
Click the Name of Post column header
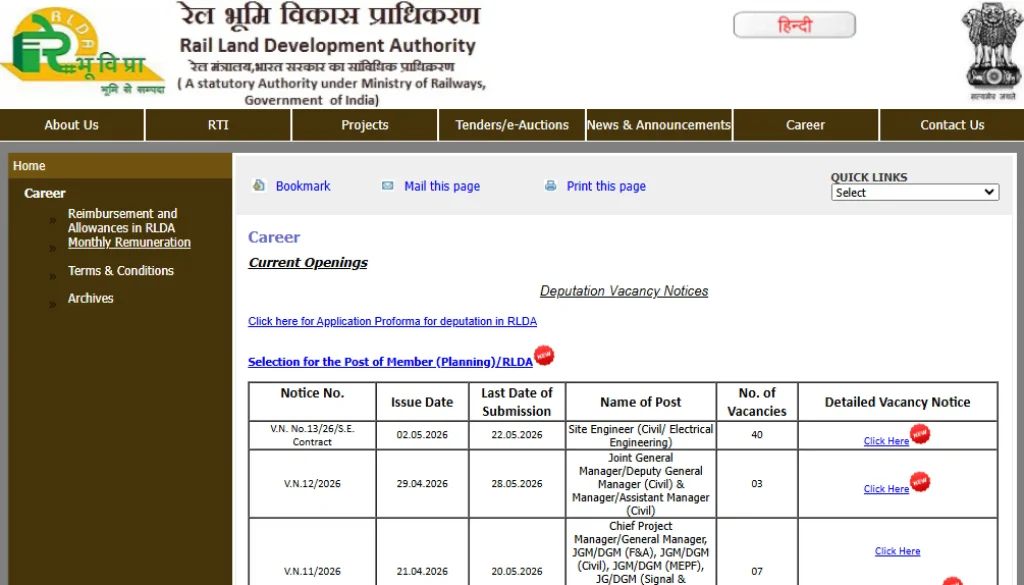[641, 402]
